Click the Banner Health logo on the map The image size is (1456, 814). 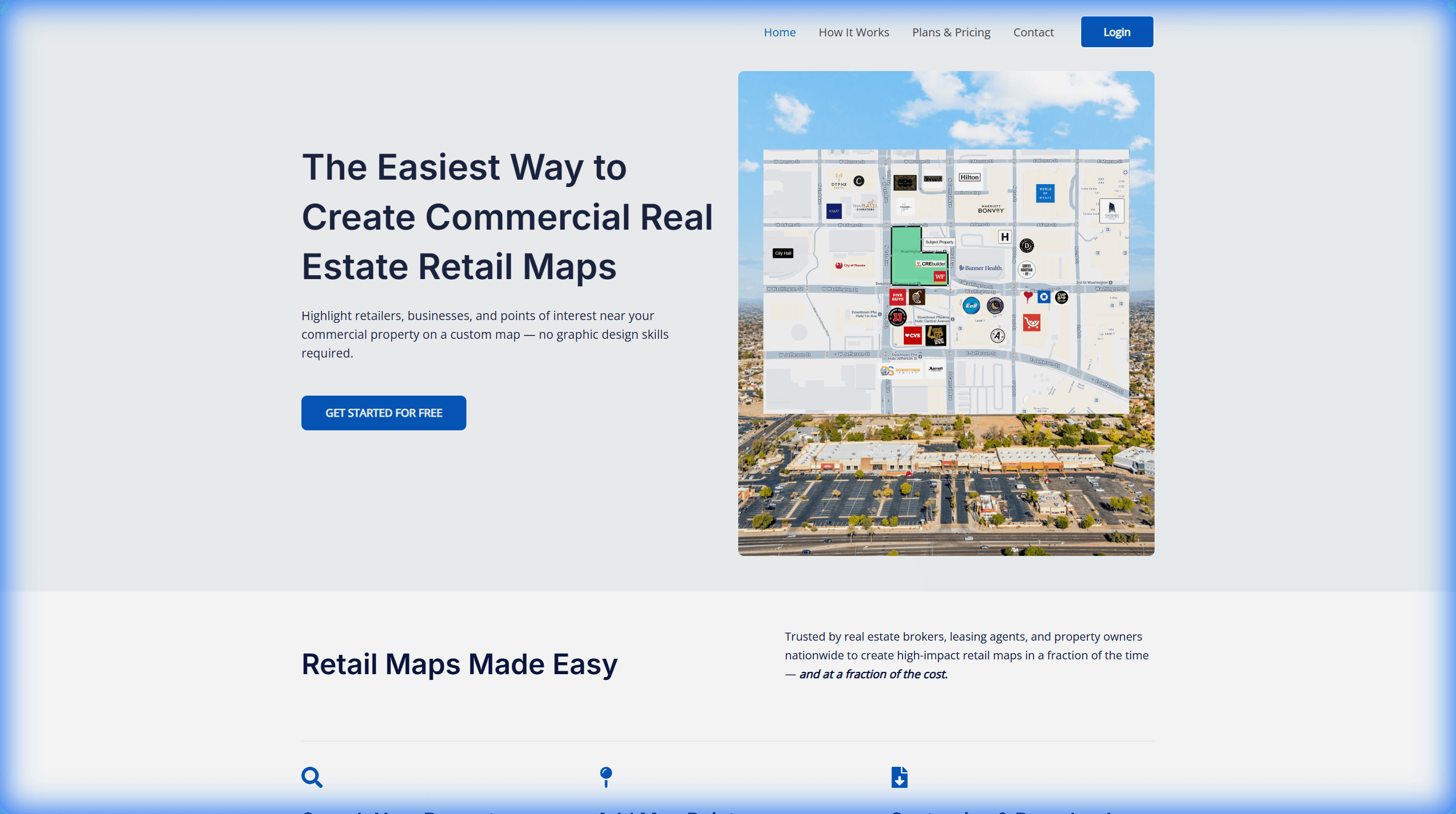pos(981,268)
